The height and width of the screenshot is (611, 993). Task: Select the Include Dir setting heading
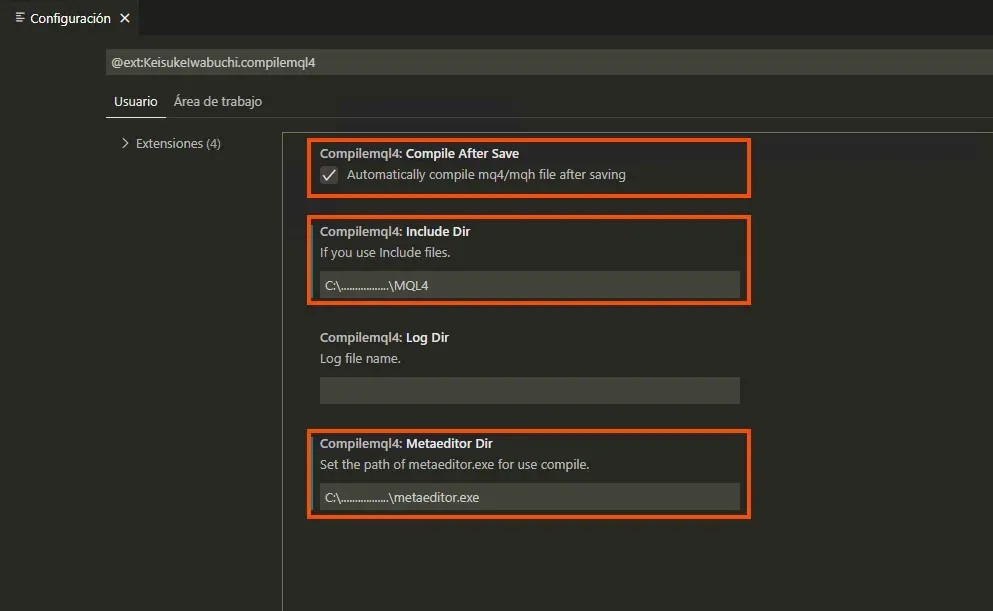(394, 231)
